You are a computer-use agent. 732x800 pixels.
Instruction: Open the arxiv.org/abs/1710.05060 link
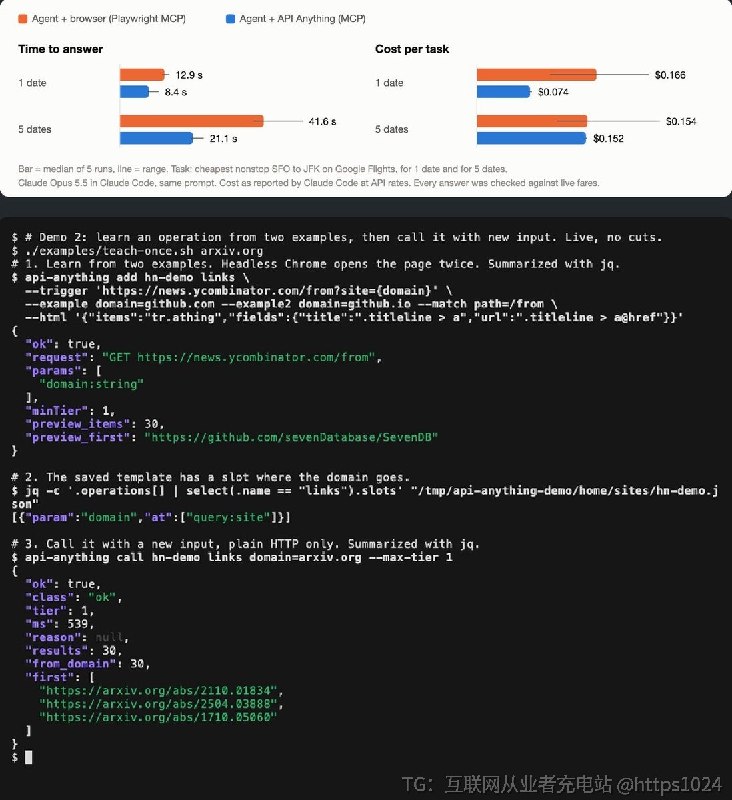point(158,717)
